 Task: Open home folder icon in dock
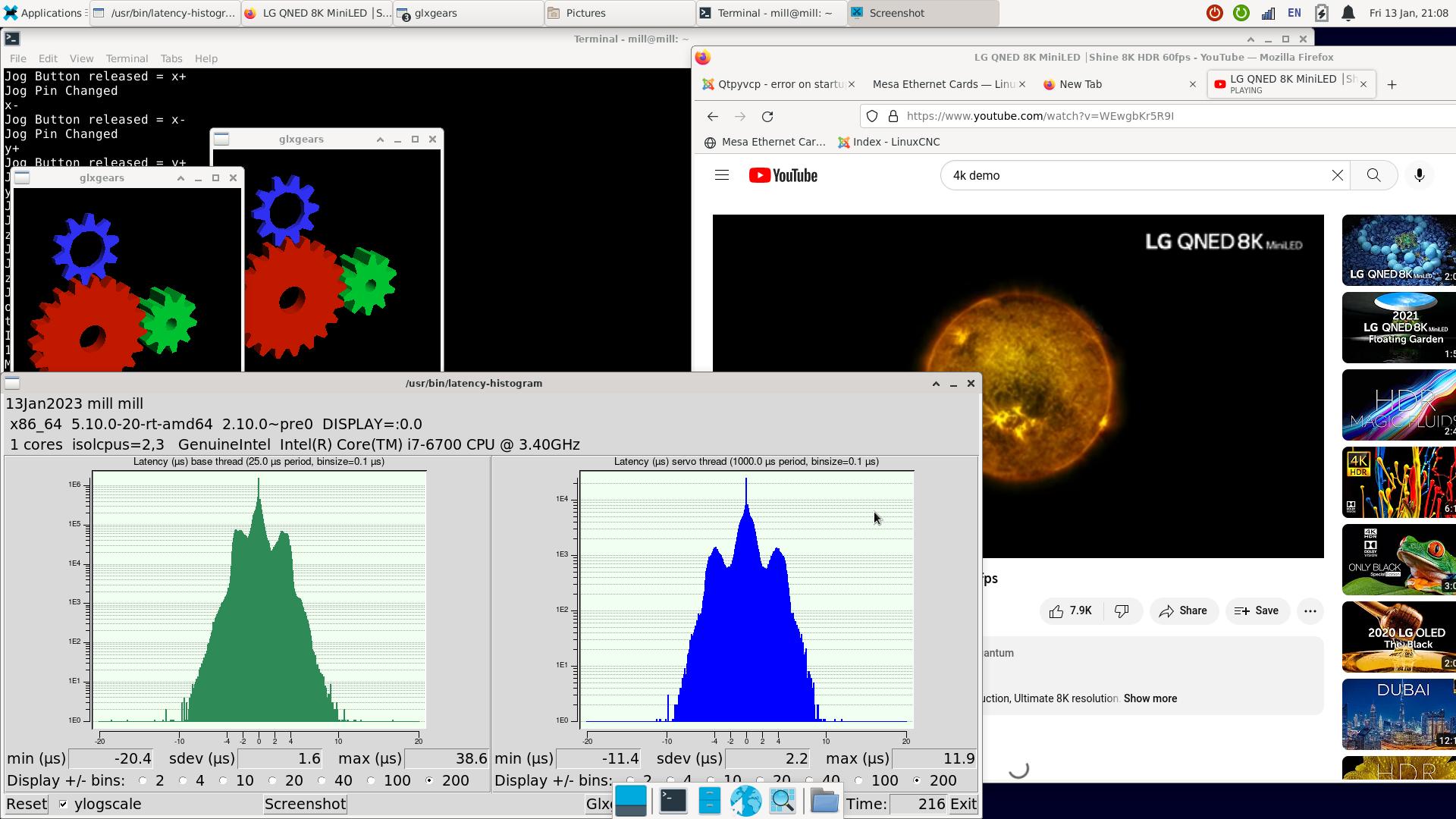[824, 801]
